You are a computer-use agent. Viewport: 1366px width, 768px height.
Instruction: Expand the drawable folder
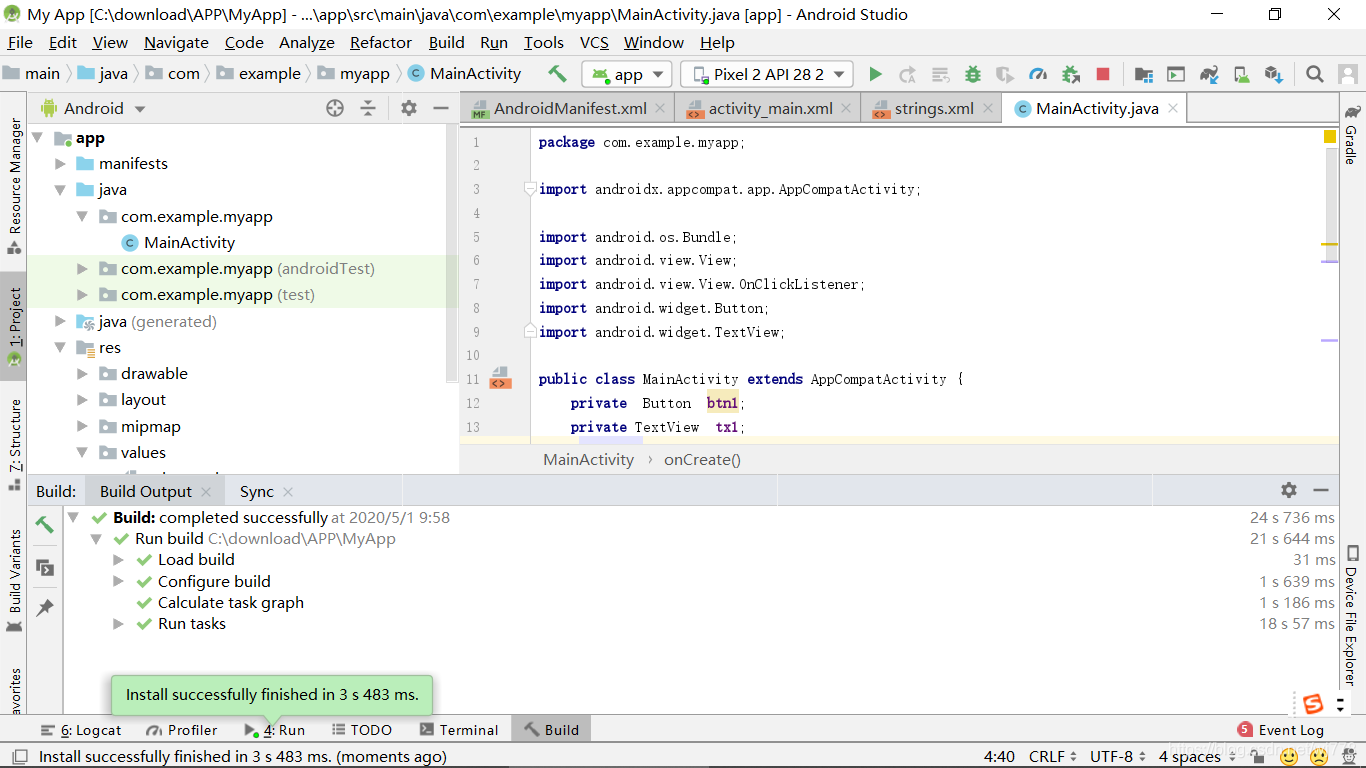point(83,374)
